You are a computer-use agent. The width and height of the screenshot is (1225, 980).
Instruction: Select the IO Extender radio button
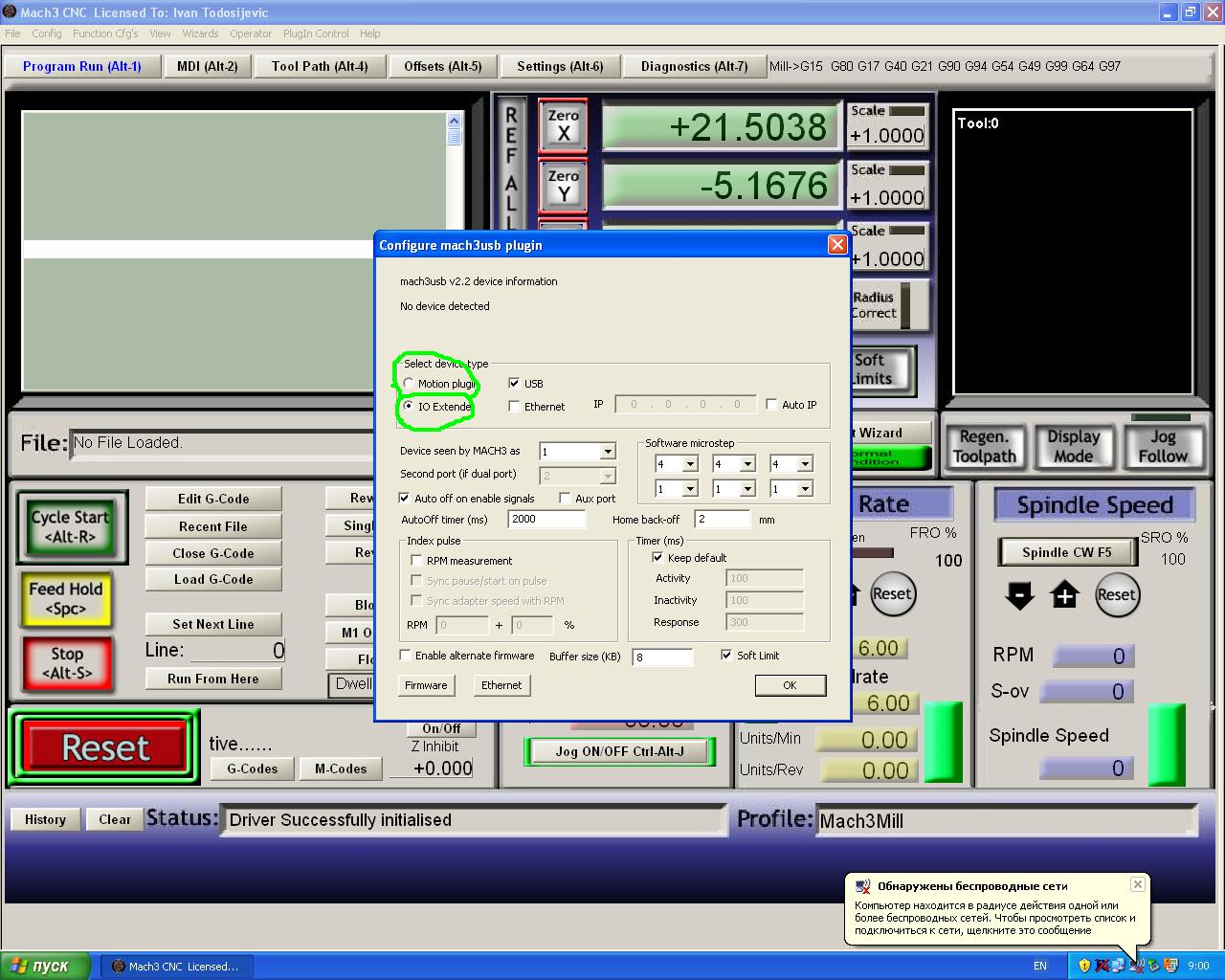pyautogui.click(x=409, y=406)
